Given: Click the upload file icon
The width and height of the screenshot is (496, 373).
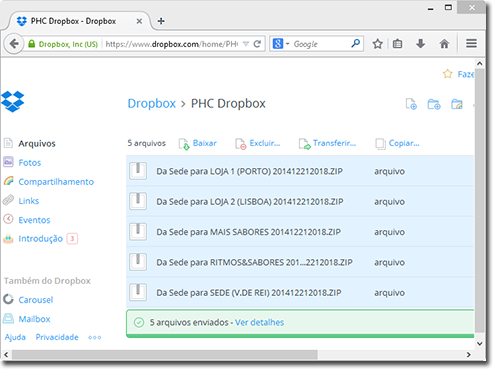Looking at the screenshot, I should click(411, 104).
